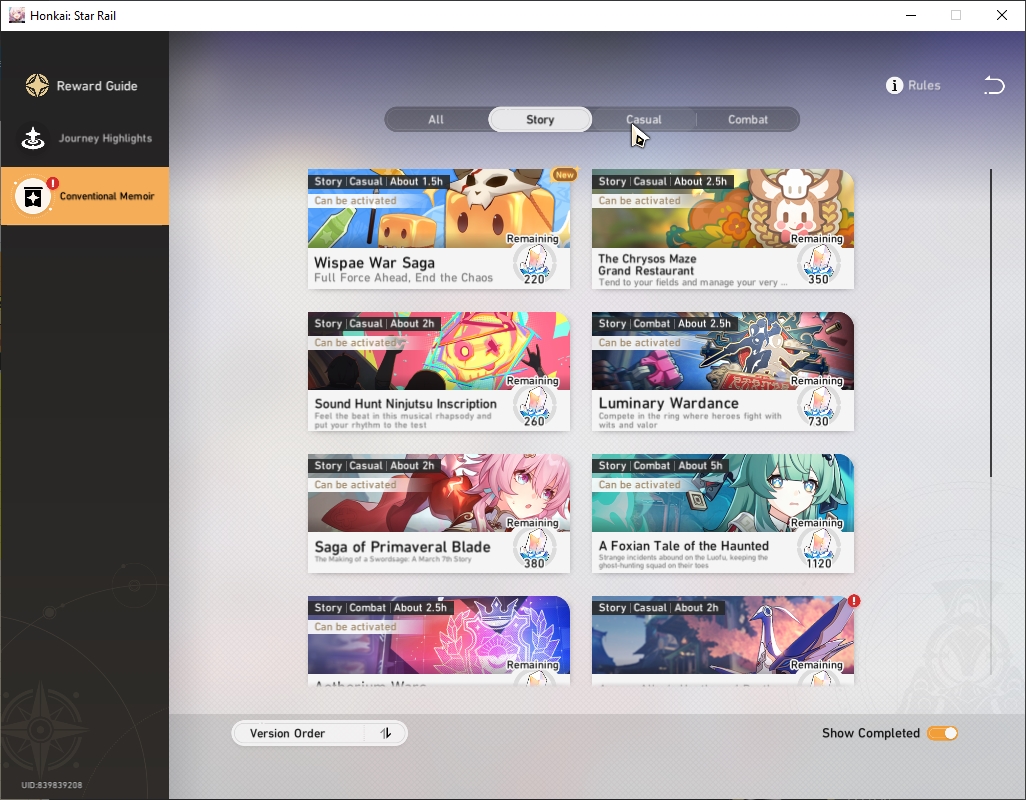This screenshot has width=1026, height=800.
Task: Reverse sort order with arrows icon
Action: point(386,733)
